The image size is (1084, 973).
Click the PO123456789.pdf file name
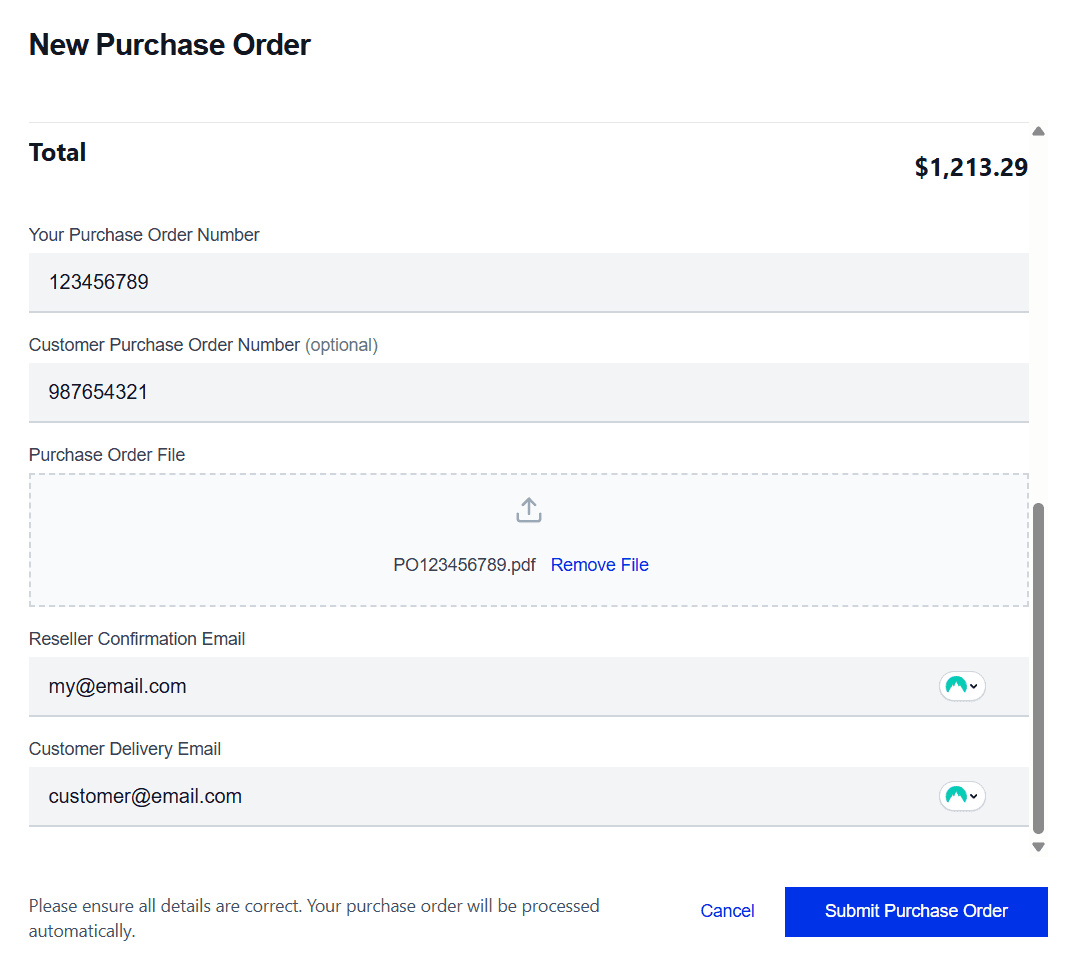click(x=464, y=565)
